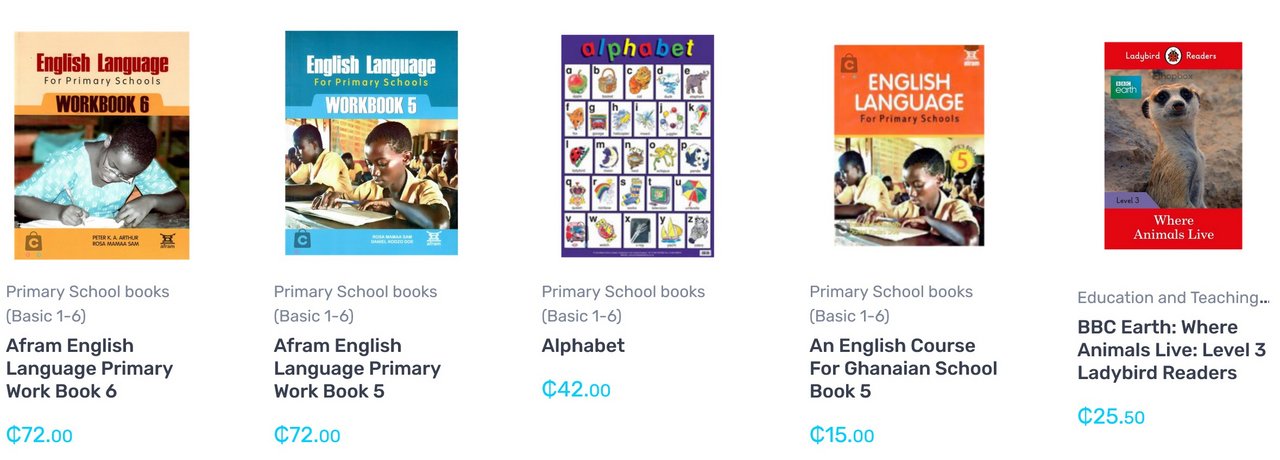View the Alphabet poster image

coord(638,146)
